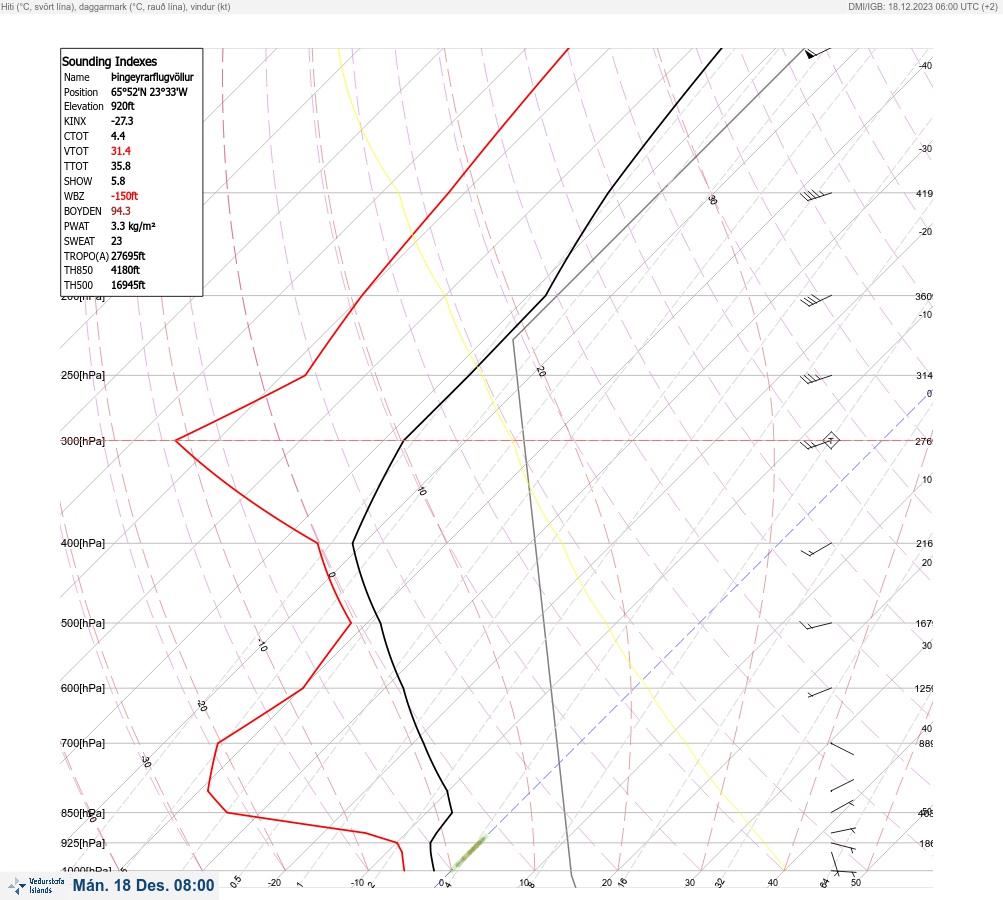This screenshot has height=900, width=1003.
Task: Click the topmost wind barb with pennant
Action: click(817, 53)
